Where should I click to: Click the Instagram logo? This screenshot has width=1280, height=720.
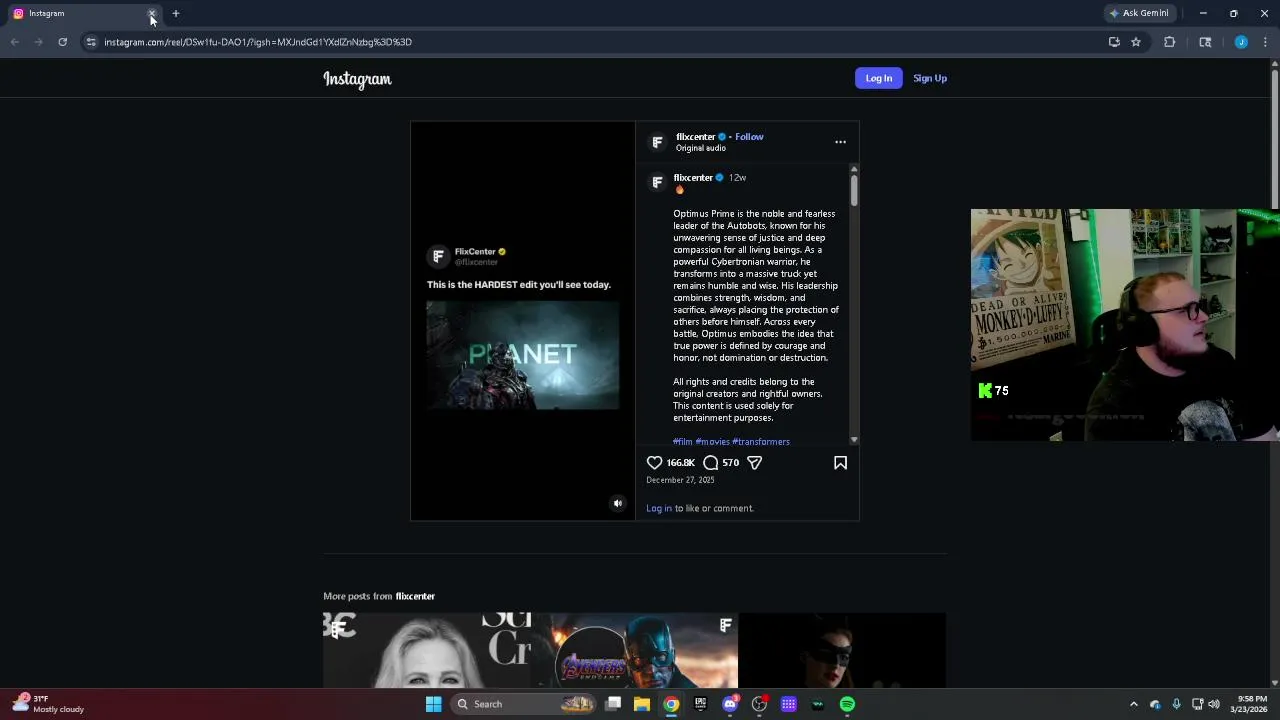[x=357, y=79]
